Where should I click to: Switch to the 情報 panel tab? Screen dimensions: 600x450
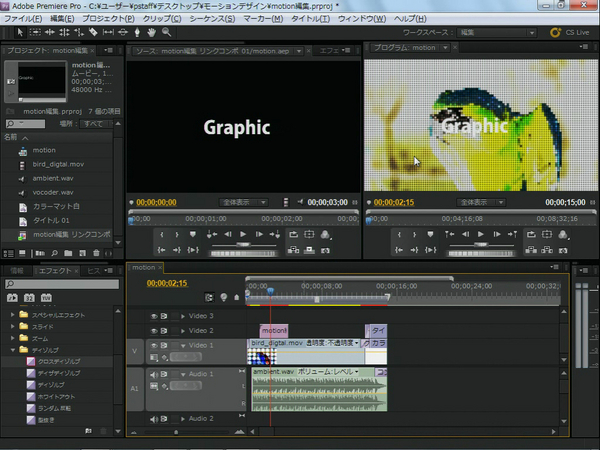tap(17, 270)
